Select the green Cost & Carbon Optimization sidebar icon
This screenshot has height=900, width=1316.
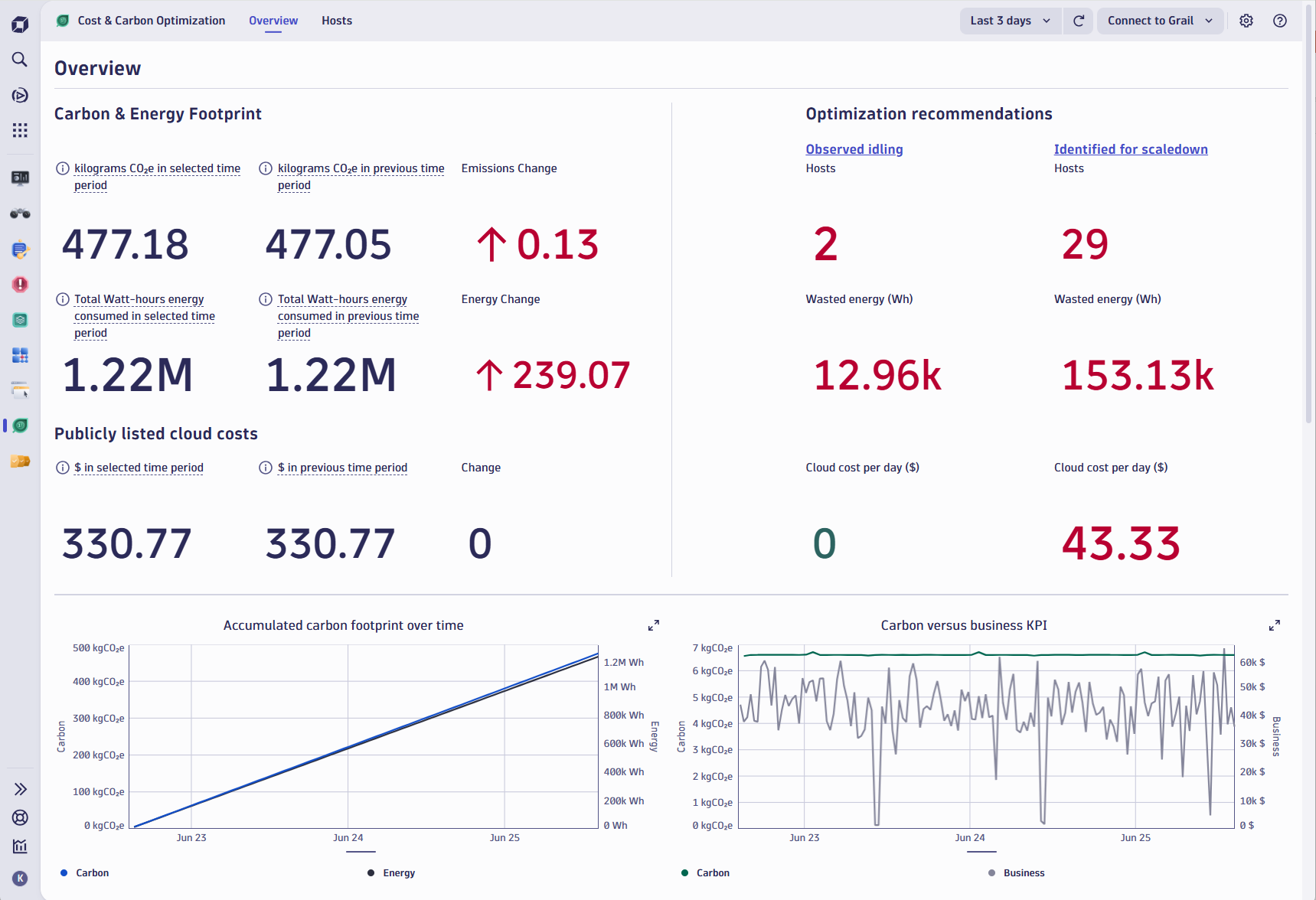coord(19,426)
